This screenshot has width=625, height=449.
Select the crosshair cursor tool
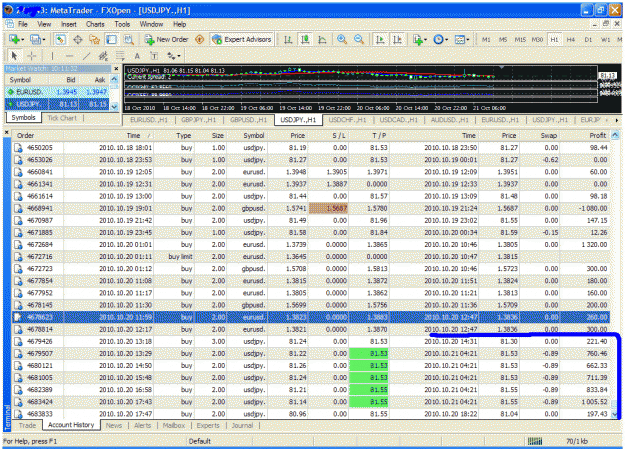point(31,56)
